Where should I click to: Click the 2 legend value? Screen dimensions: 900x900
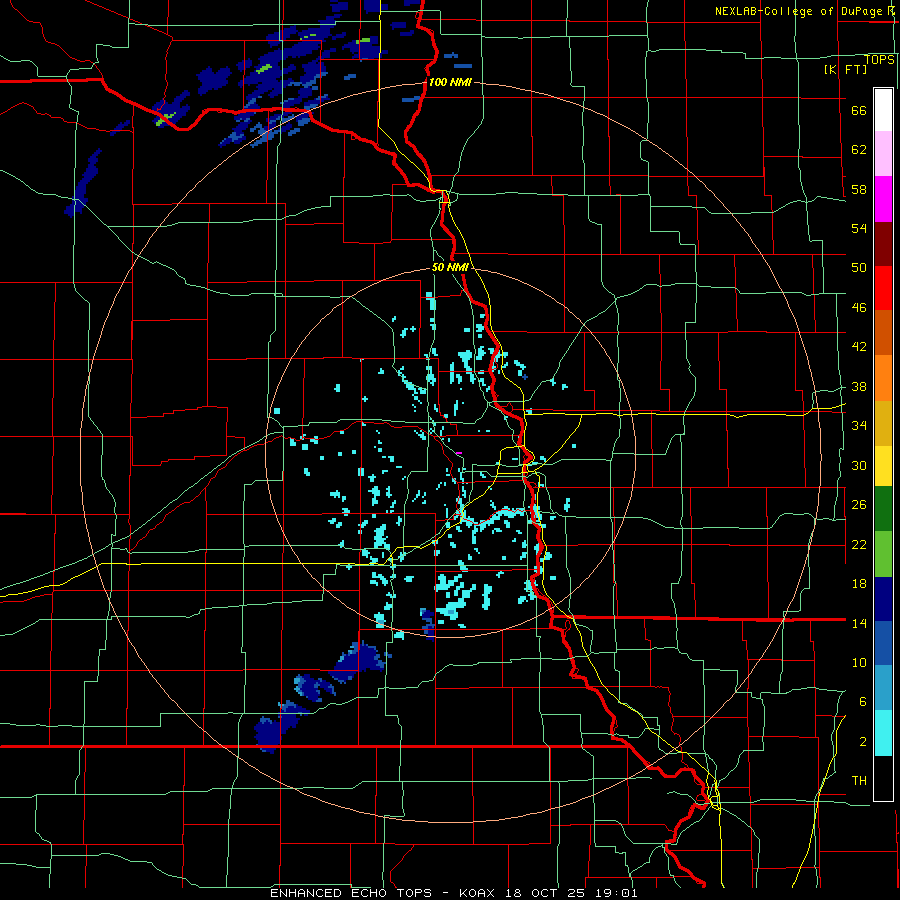click(x=863, y=742)
